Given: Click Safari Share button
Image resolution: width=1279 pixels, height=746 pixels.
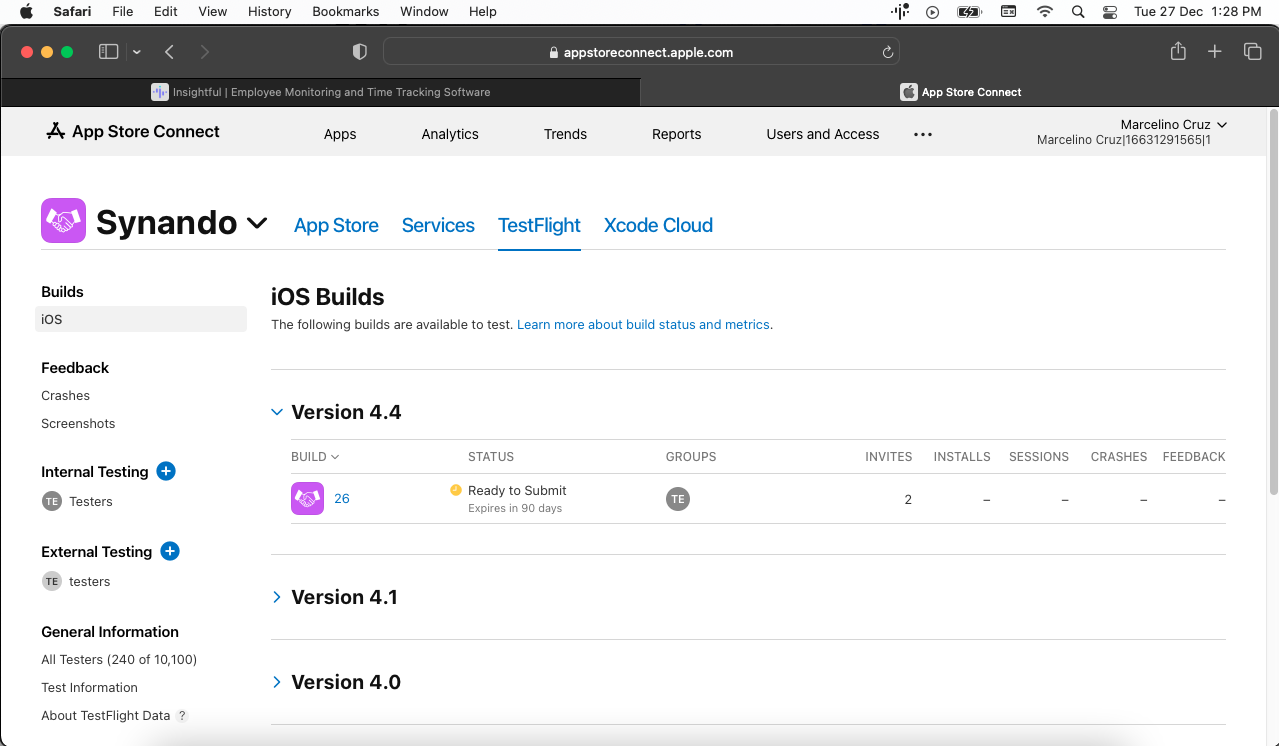Looking at the screenshot, I should click(x=1178, y=51).
